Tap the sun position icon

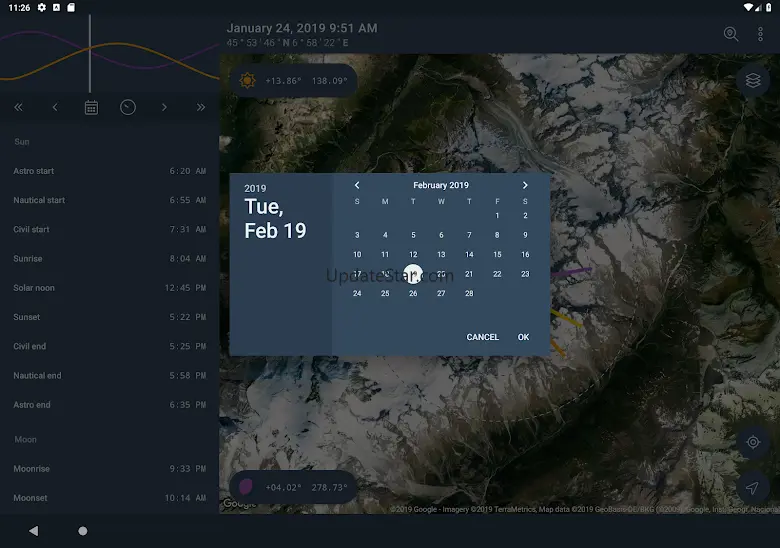tap(247, 80)
